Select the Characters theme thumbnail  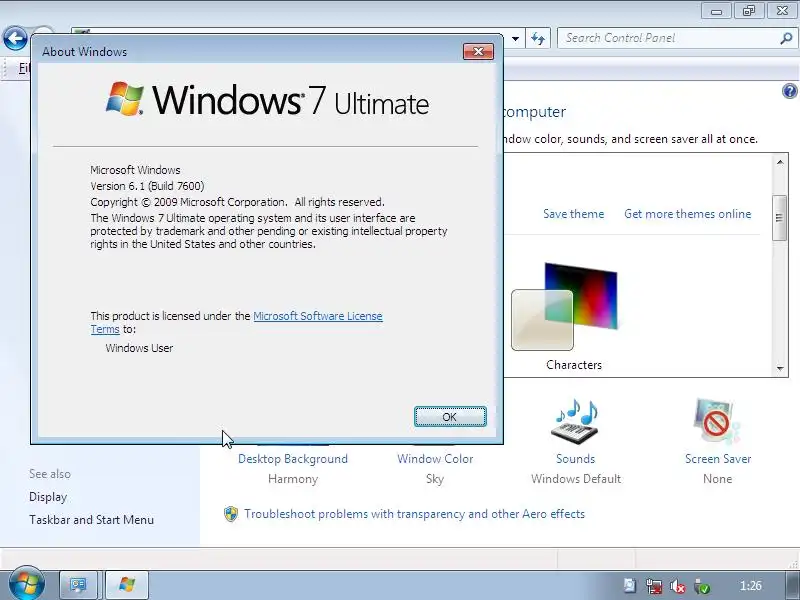(x=565, y=307)
